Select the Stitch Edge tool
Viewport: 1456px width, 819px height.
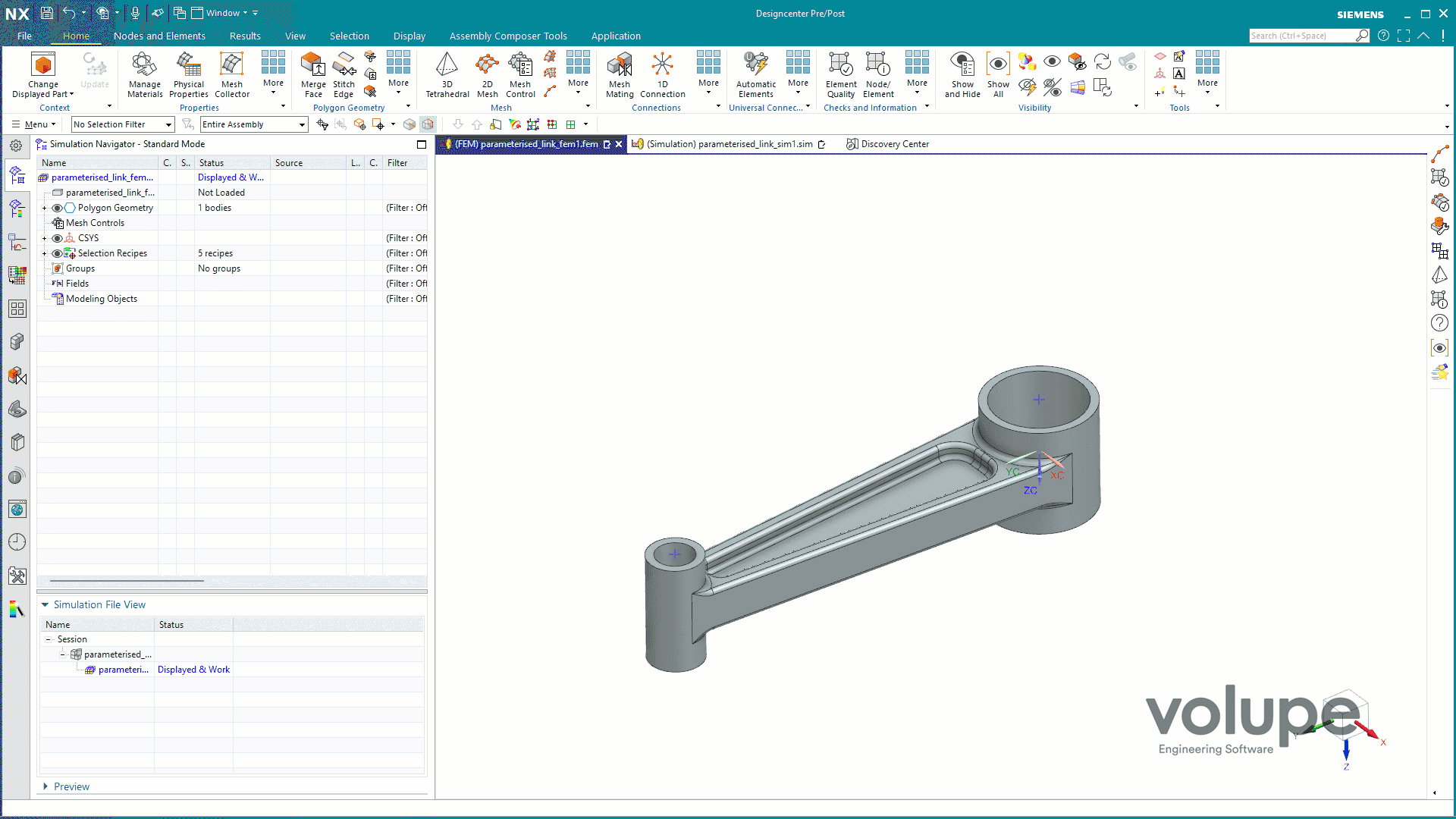[344, 74]
